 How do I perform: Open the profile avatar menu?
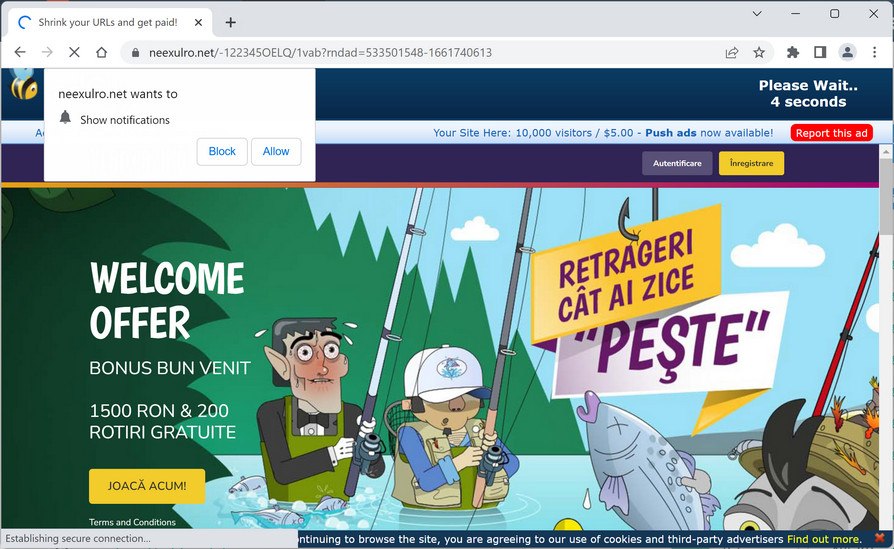(x=847, y=52)
